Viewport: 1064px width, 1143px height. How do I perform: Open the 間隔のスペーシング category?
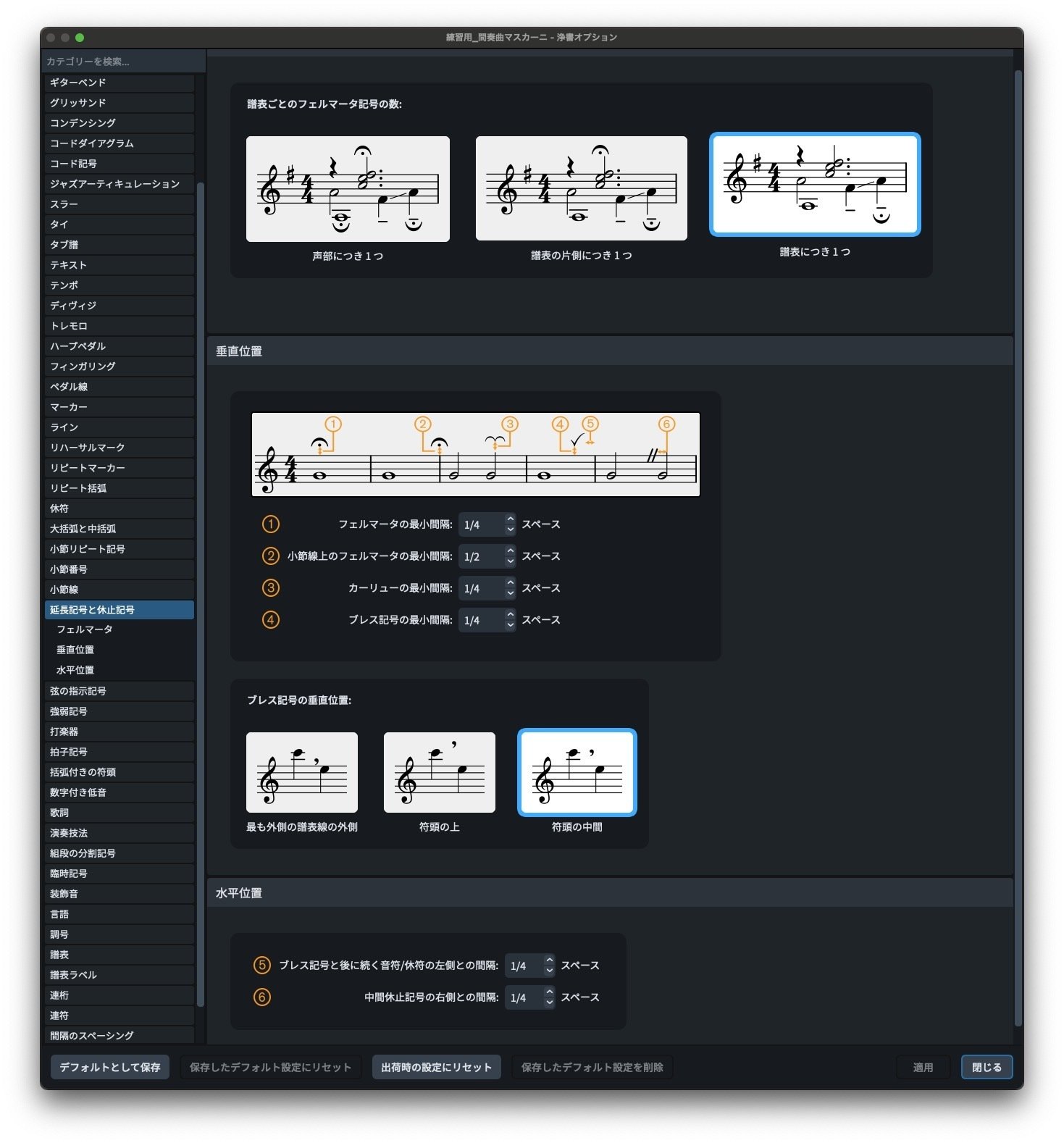tap(120, 1036)
